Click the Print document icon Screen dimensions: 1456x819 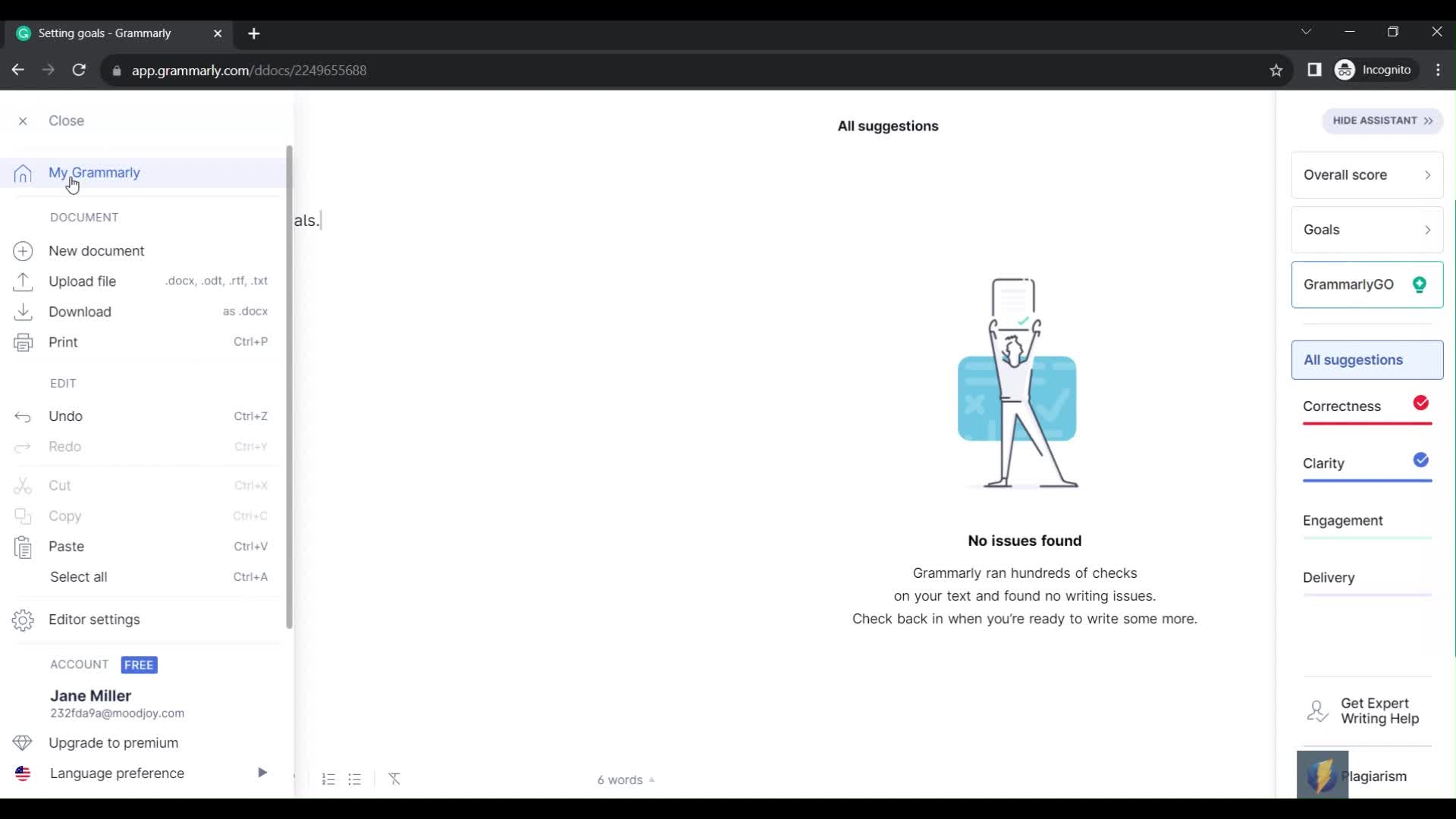tap(23, 342)
